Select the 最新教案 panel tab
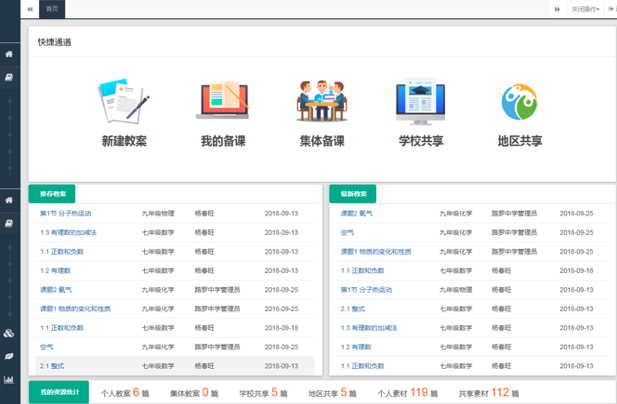 pyautogui.click(x=353, y=193)
